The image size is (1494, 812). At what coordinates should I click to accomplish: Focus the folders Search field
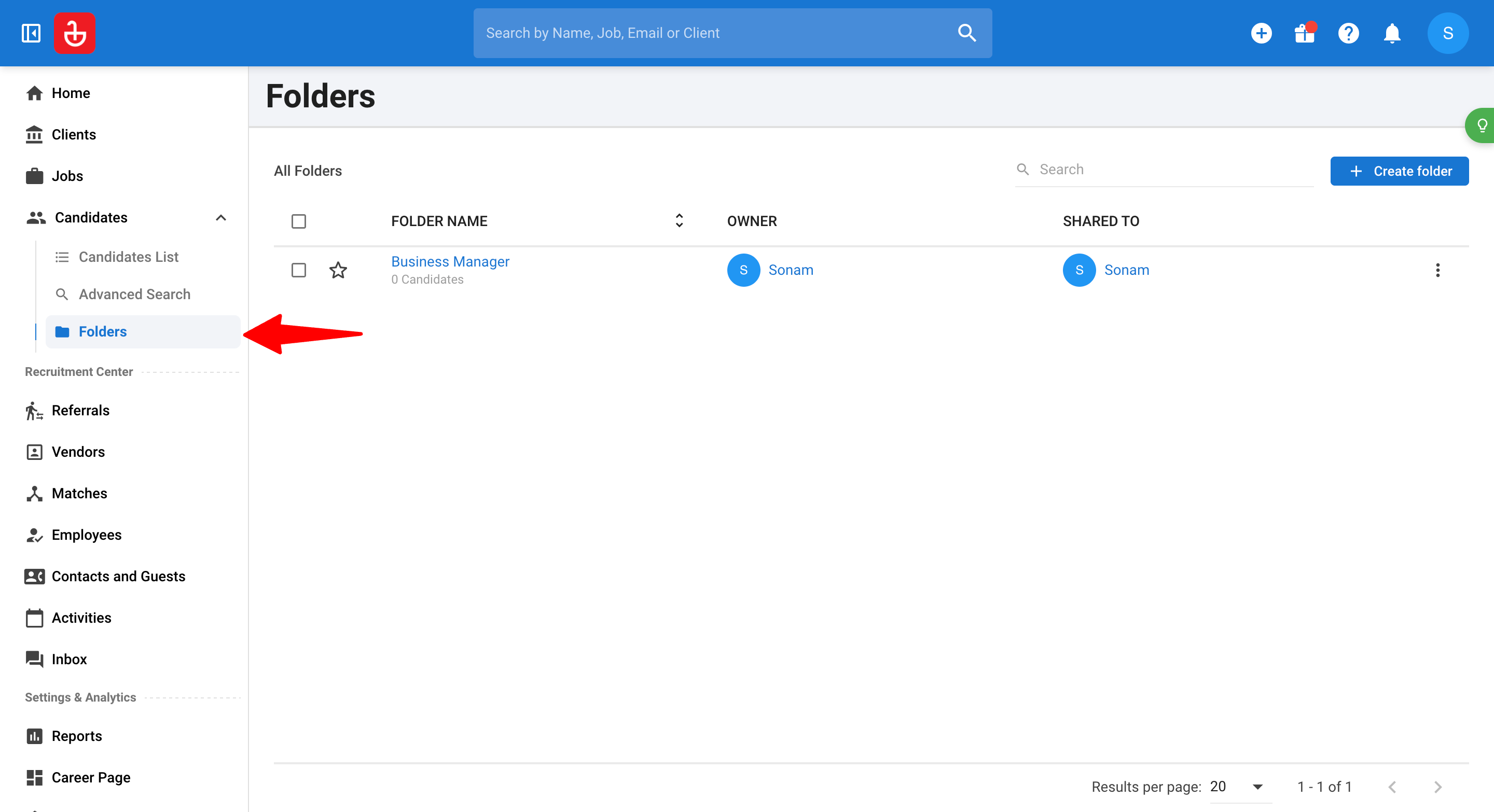[x=1165, y=169]
